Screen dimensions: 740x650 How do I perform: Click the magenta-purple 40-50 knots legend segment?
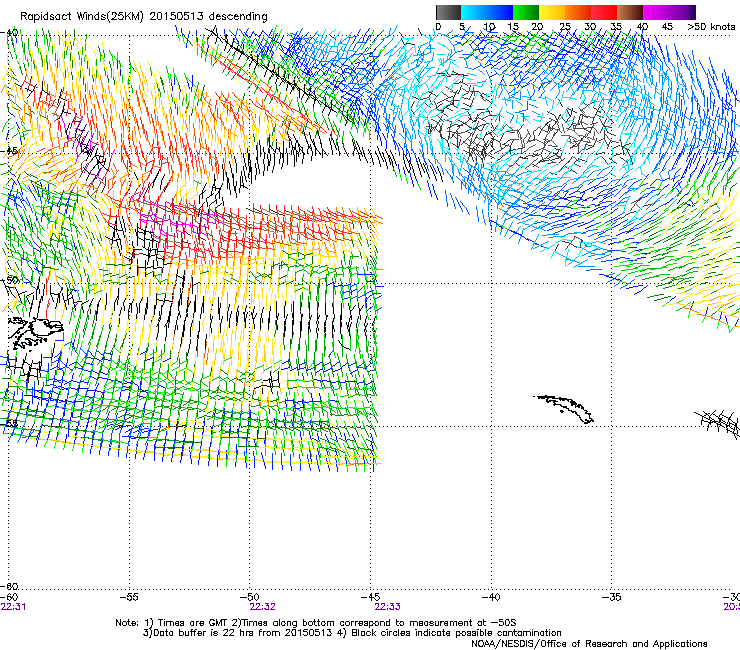click(x=669, y=12)
